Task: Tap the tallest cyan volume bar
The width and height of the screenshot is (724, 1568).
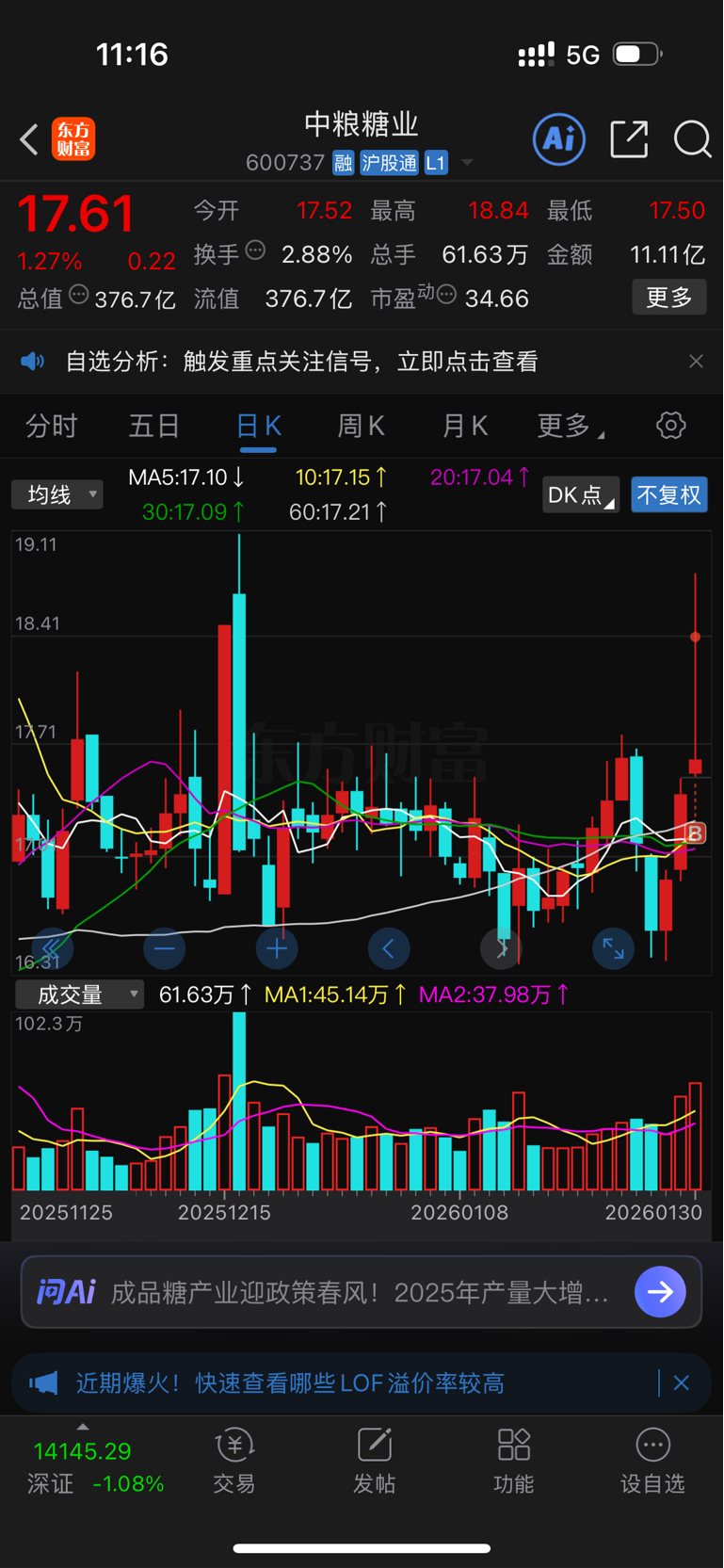Action: [x=239, y=1102]
